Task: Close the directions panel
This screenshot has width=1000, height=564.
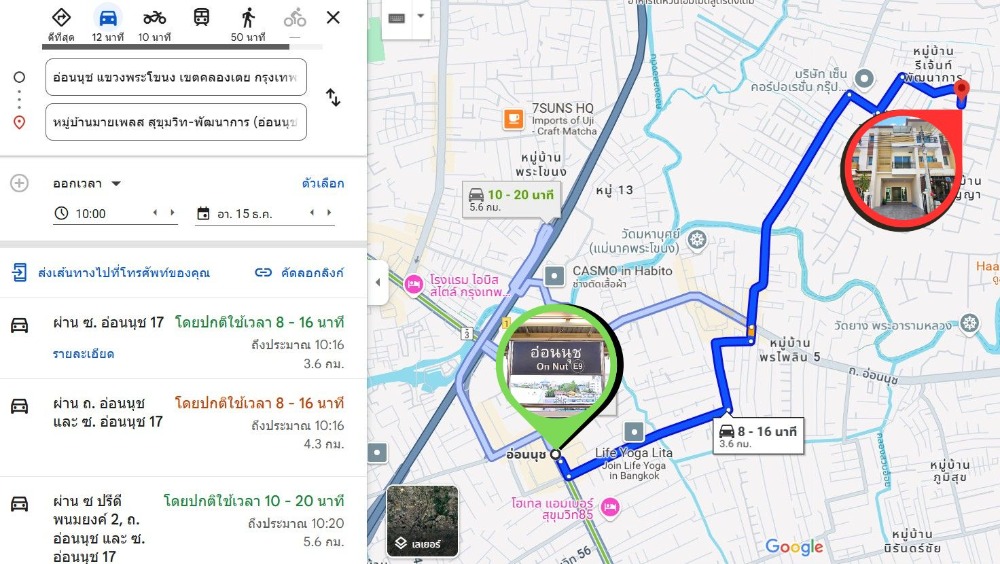Action: (x=333, y=17)
